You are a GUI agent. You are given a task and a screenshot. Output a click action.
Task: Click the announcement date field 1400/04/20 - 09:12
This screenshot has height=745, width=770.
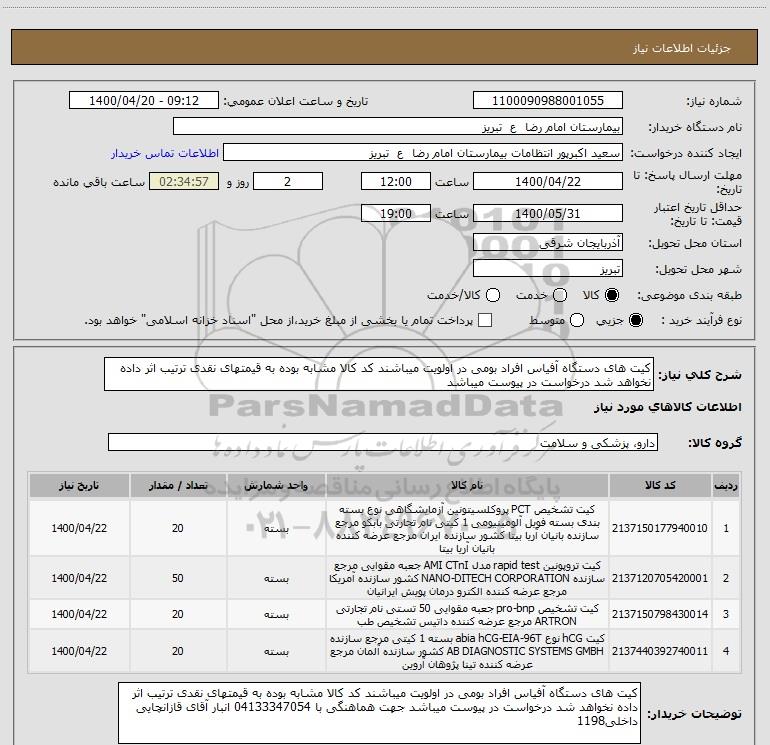[144, 101]
